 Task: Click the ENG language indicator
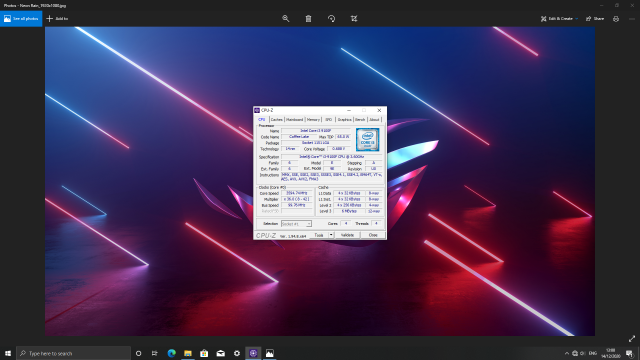pos(593,353)
